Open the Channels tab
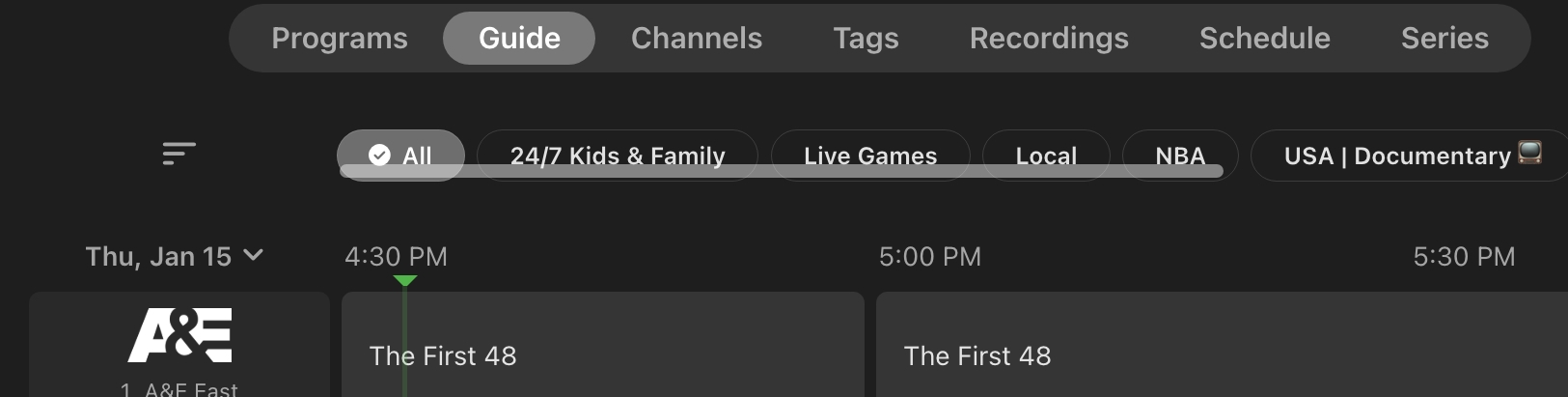The image size is (1568, 397). (x=697, y=39)
